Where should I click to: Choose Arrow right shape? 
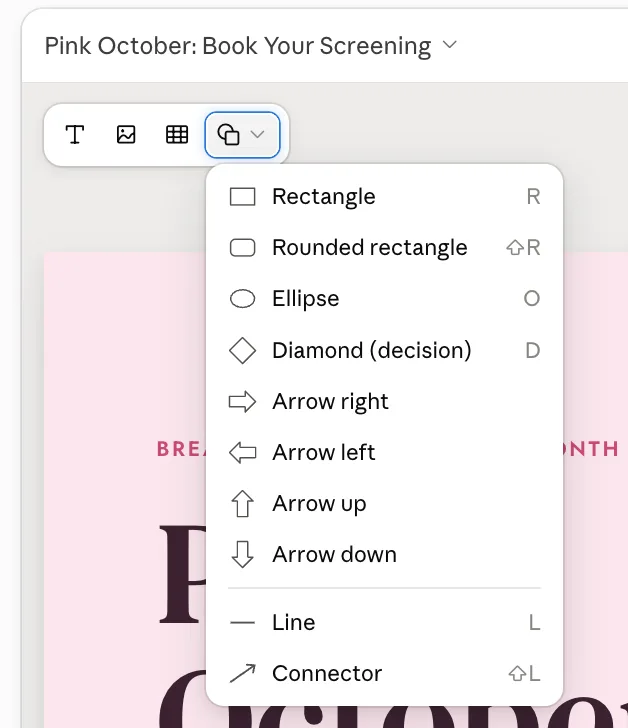(x=384, y=401)
